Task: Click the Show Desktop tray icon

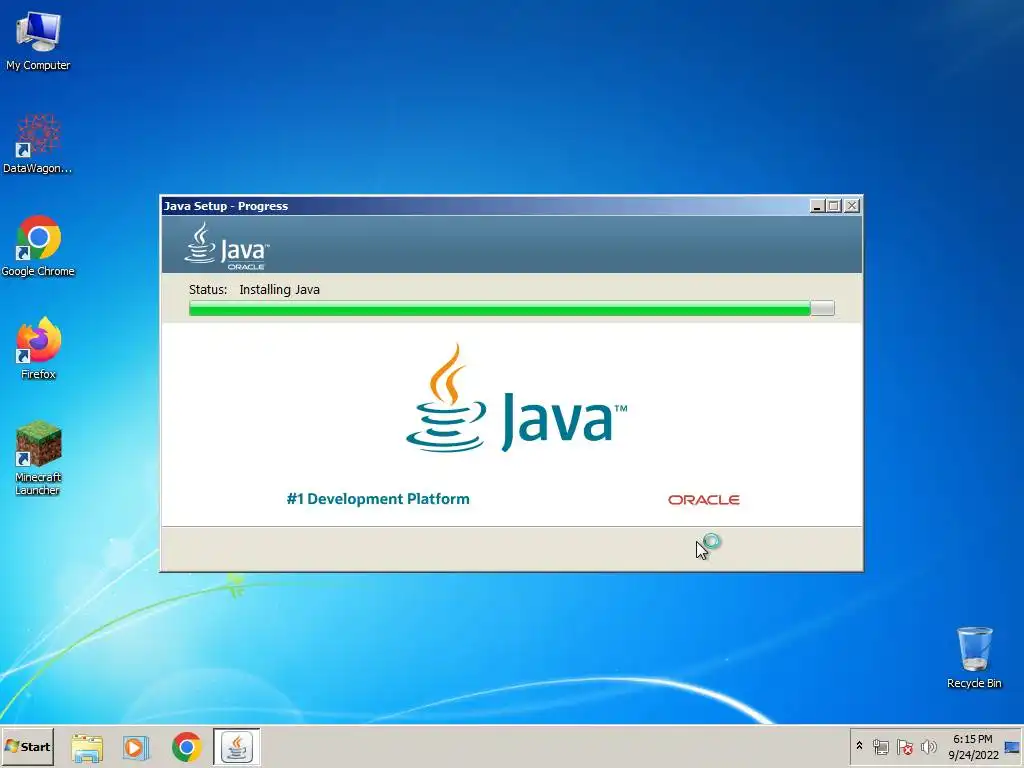Action: pos(1012,747)
